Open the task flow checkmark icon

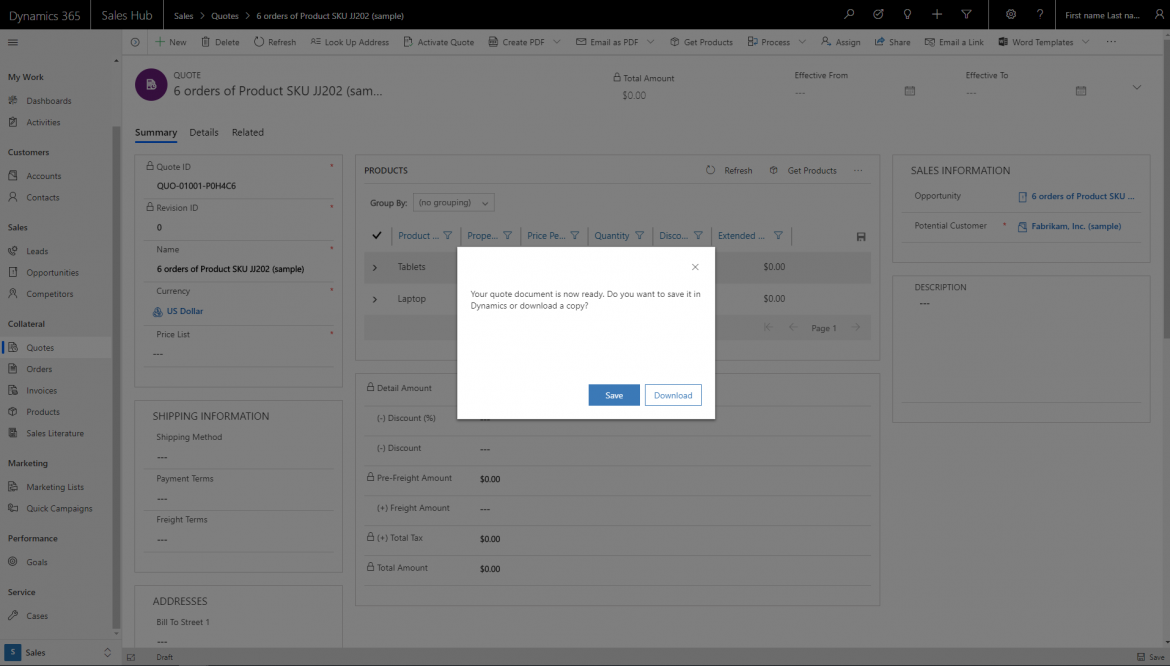coord(878,14)
